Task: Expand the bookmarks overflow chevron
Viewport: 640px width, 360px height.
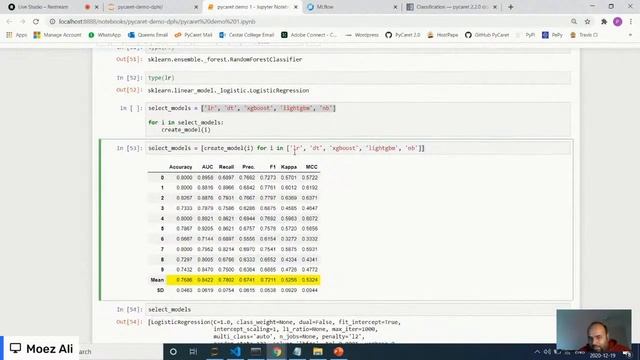Action: pyautogui.click(x=630, y=35)
